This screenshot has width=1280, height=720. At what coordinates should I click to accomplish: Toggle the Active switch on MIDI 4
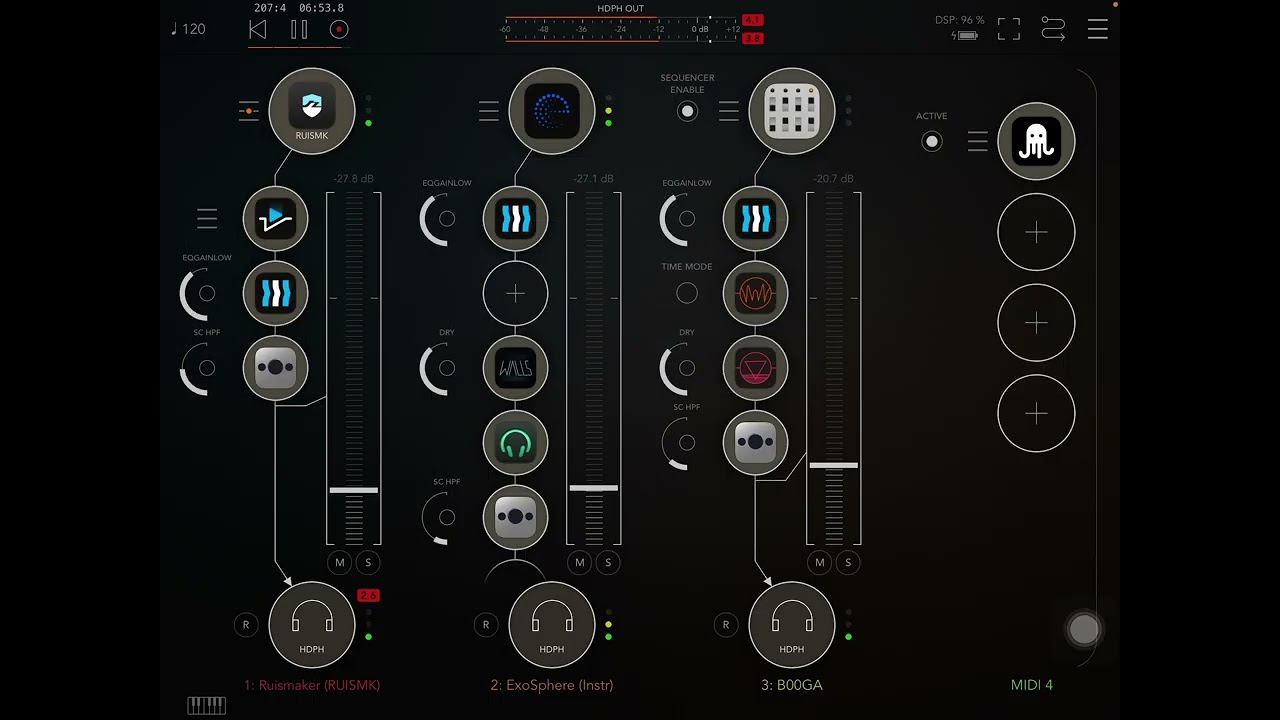(x=932, y=142)
